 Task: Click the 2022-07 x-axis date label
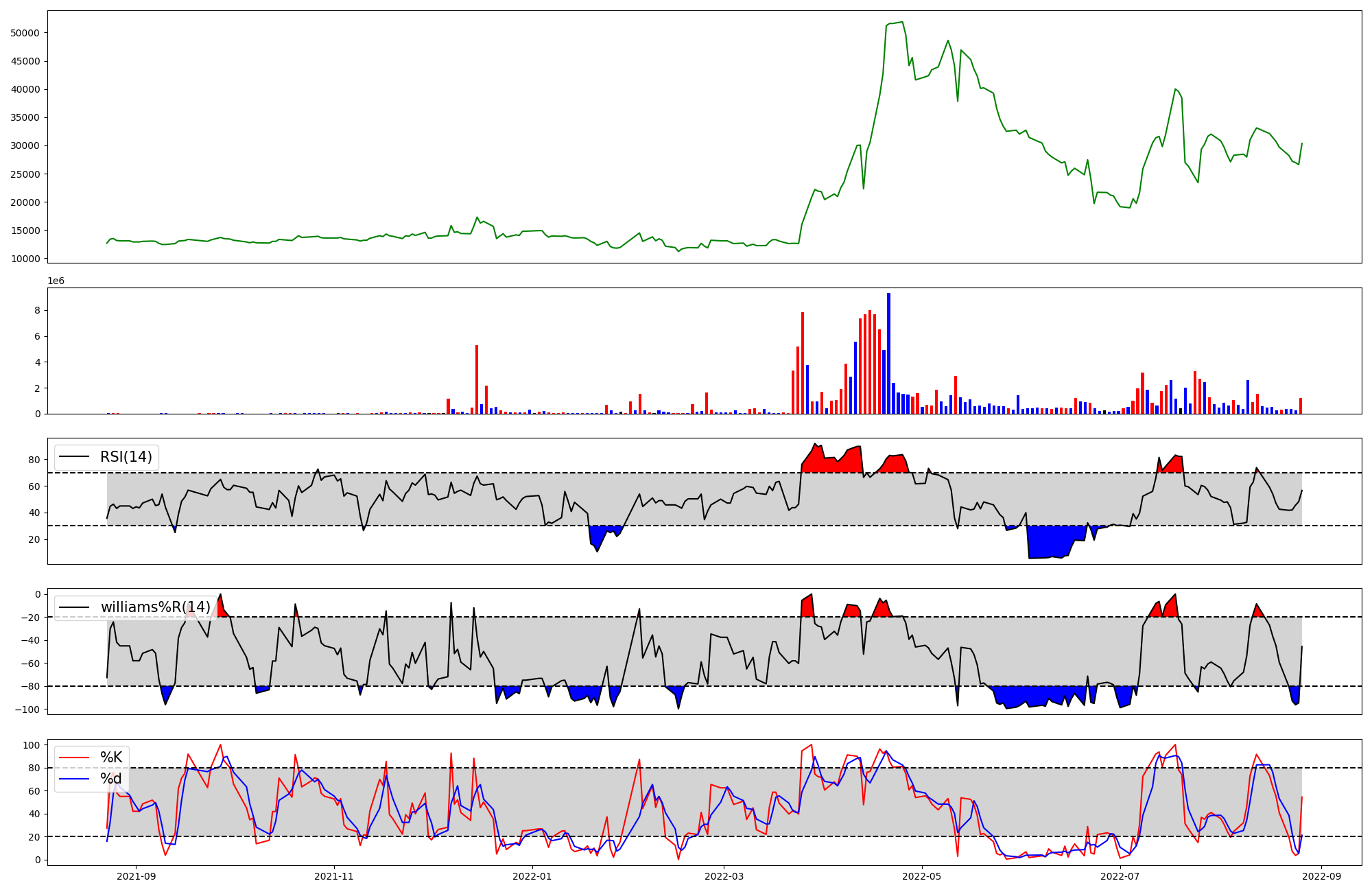click(1120, 876)
